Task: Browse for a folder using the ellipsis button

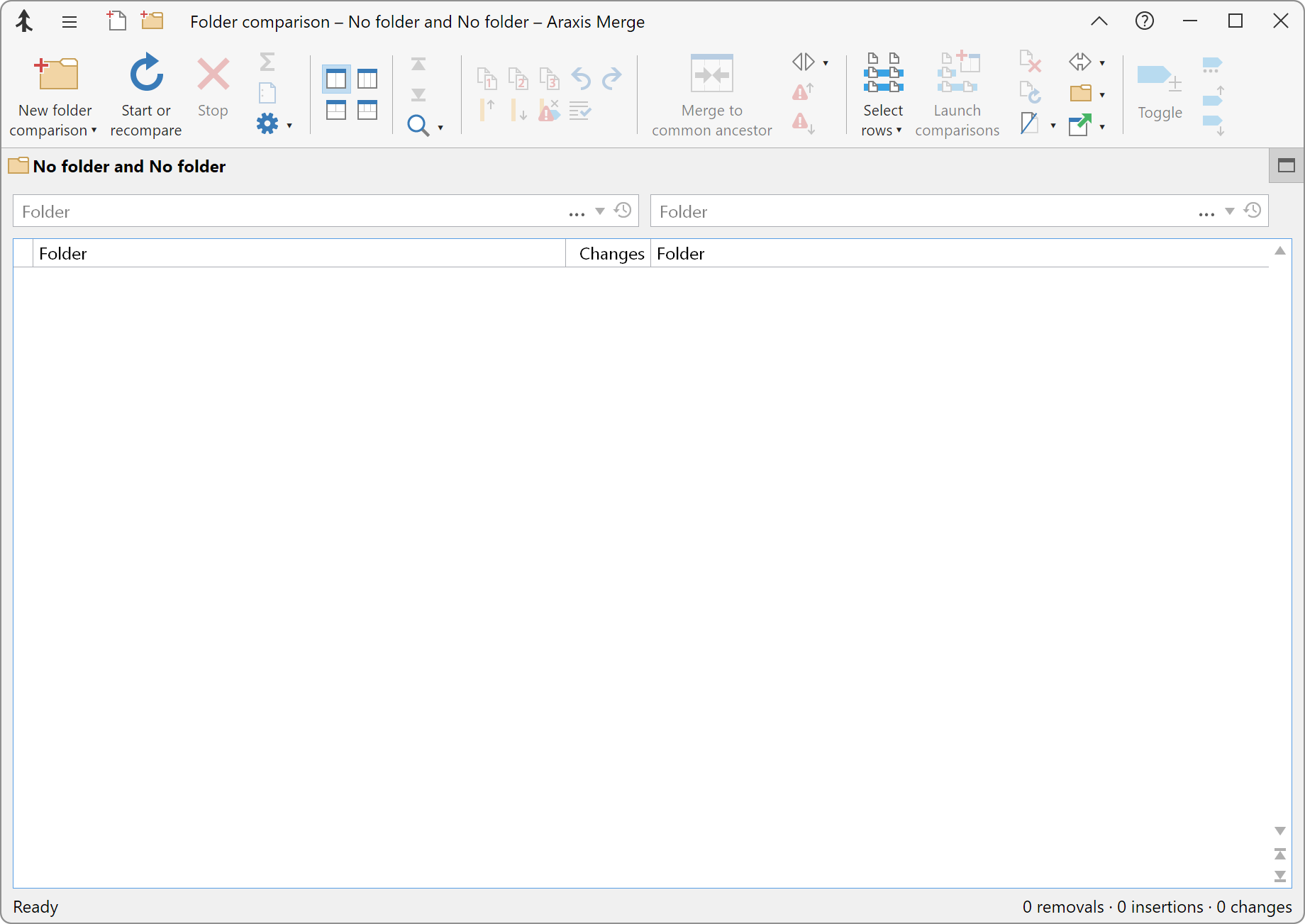Action: click(576, 211)
